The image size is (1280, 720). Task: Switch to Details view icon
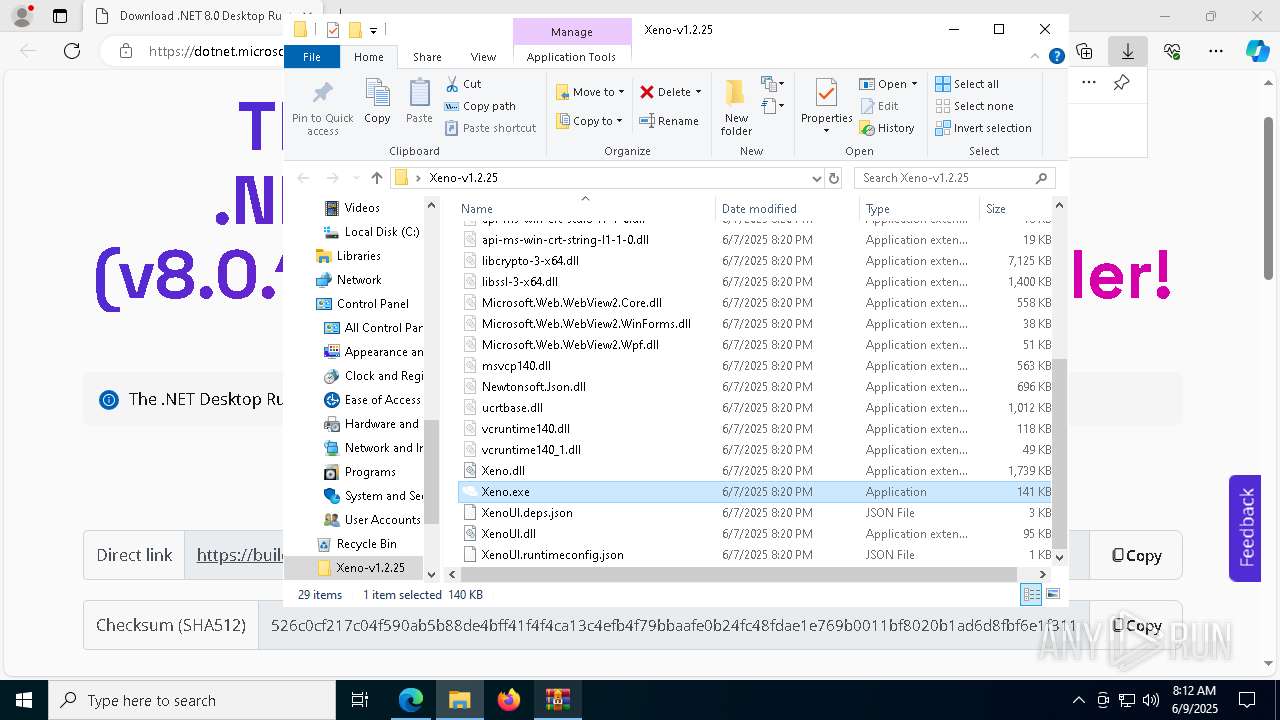(1030, 595)
